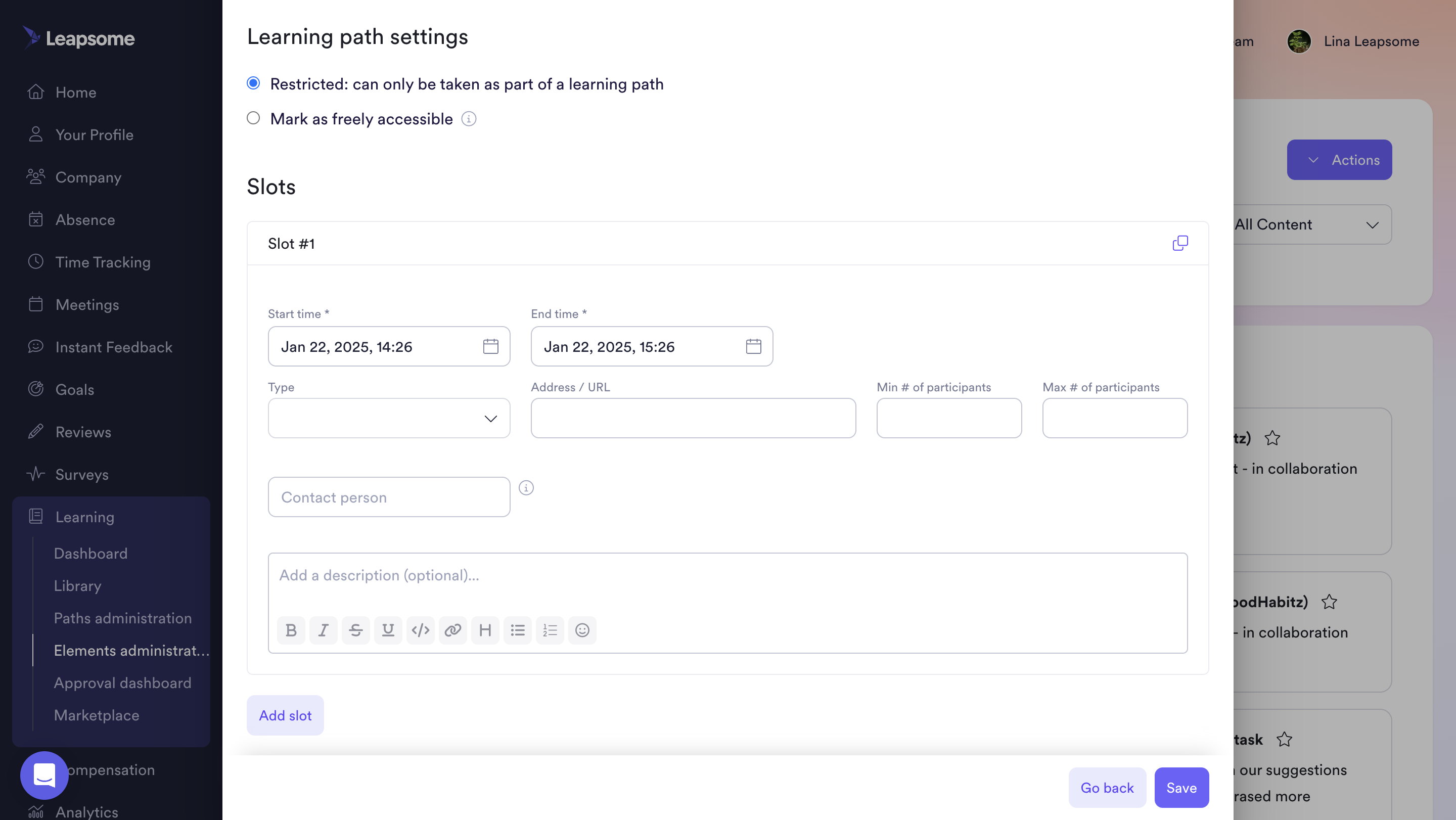The width and height of the screenshot is (1456, 820).
Task: Open Learning Marketplace
Action: (97, 715)
